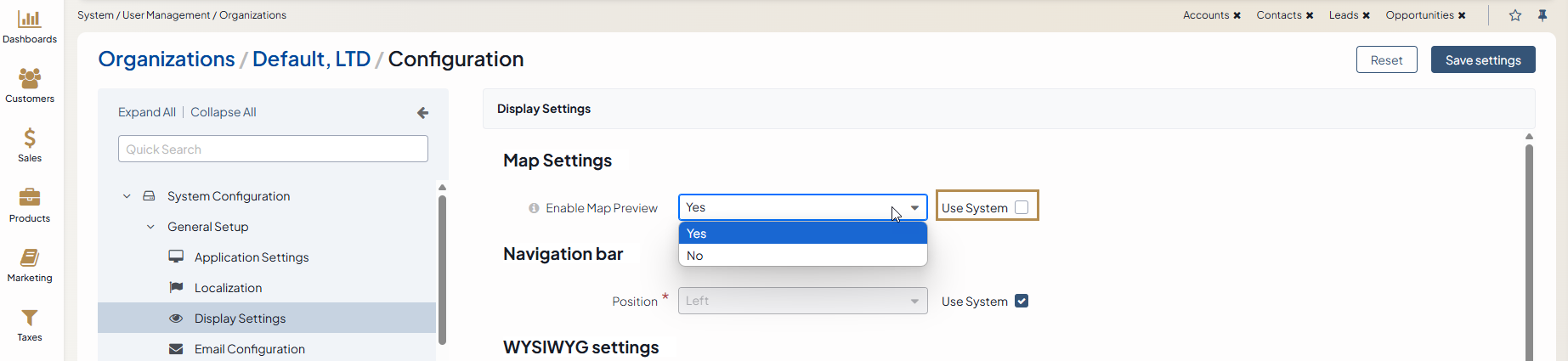Screen dimensions: 1568x361
Task: Open Localization settings in the tree
Action: 228,288
